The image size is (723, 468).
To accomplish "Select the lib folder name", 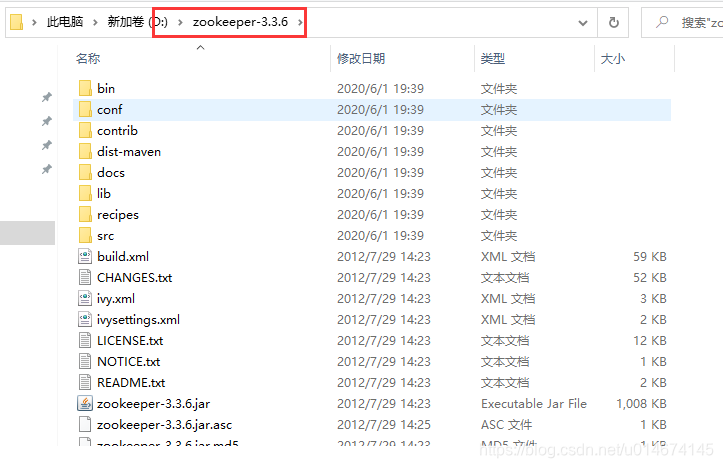I will 104,194.
